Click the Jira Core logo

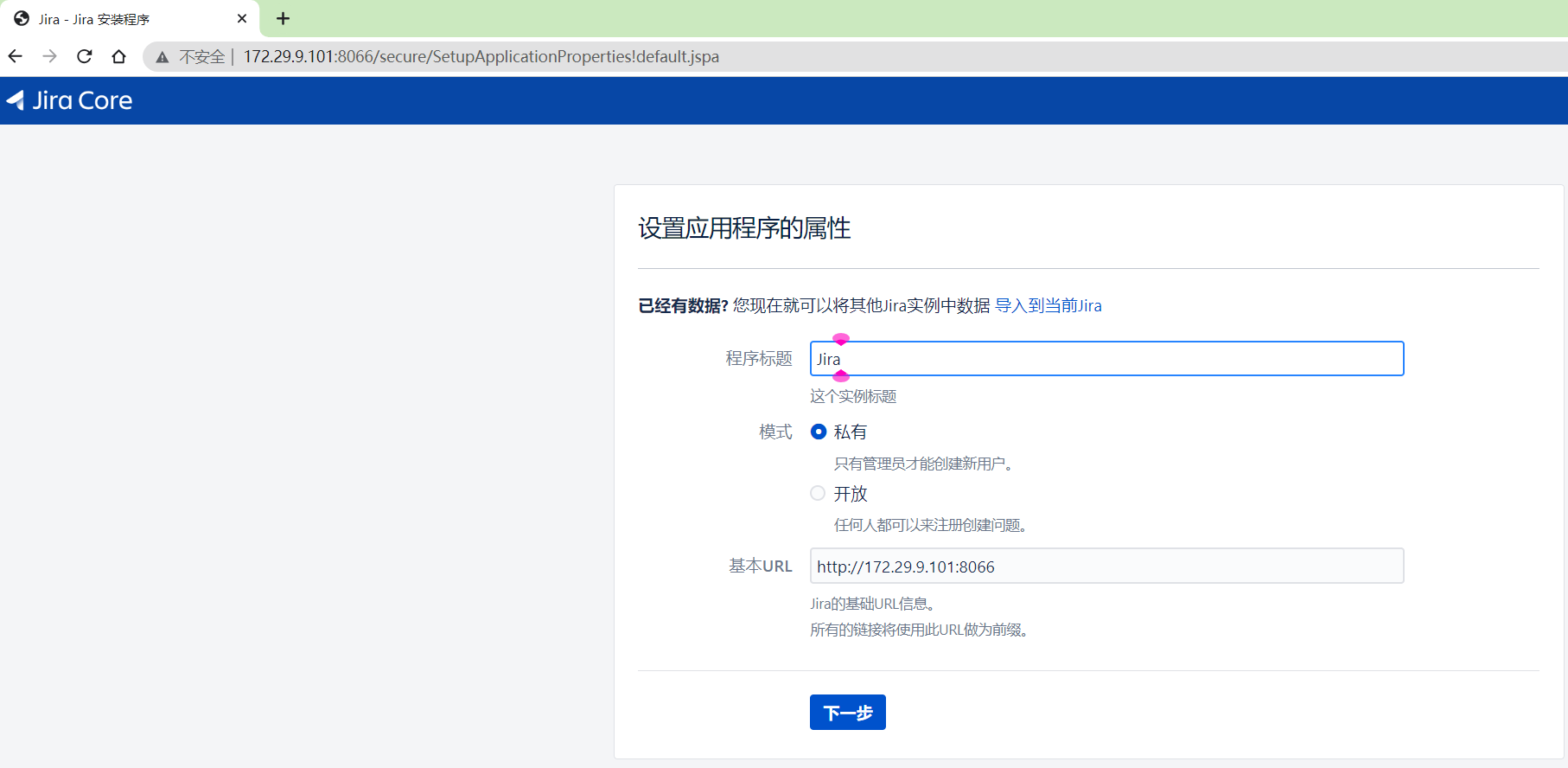(x=69, y=100)
